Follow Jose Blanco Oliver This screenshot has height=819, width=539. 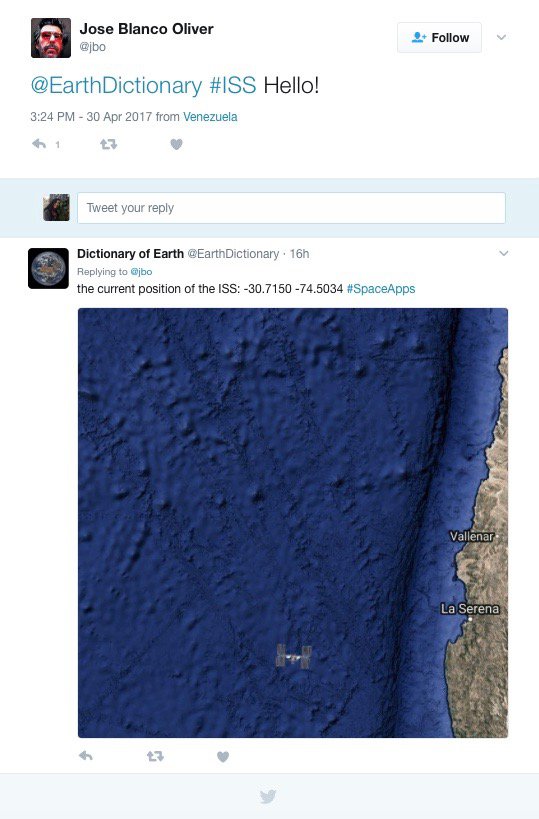(x=439, y=38)
